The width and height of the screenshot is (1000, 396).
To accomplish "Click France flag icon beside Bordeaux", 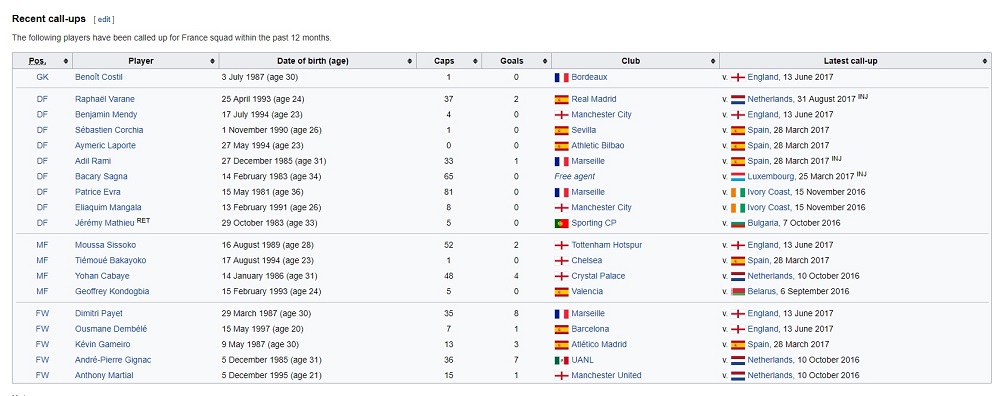I will click(561, 77).
